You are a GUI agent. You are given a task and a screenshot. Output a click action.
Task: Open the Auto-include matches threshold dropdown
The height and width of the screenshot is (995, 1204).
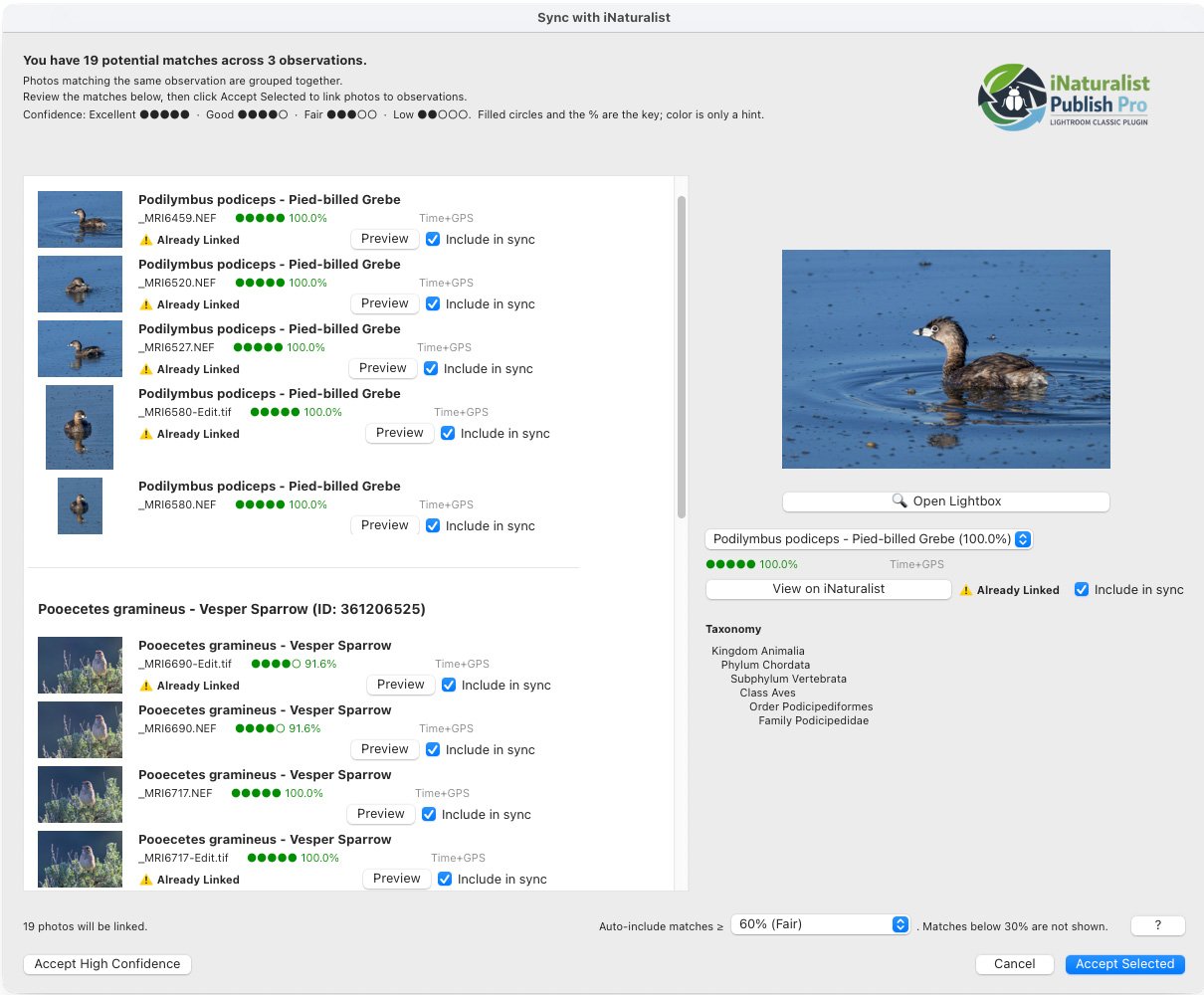[x=820, y=924]
